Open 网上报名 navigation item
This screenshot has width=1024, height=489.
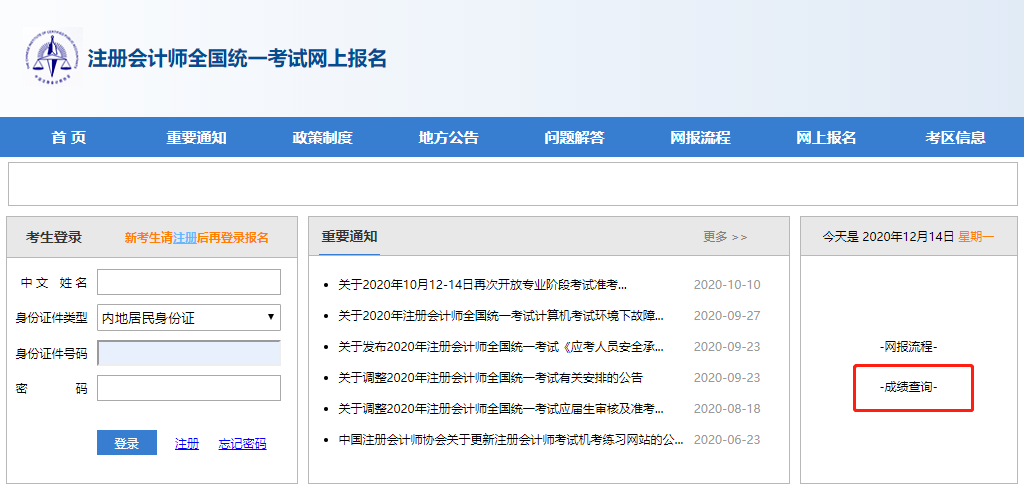tap(826, 138)
